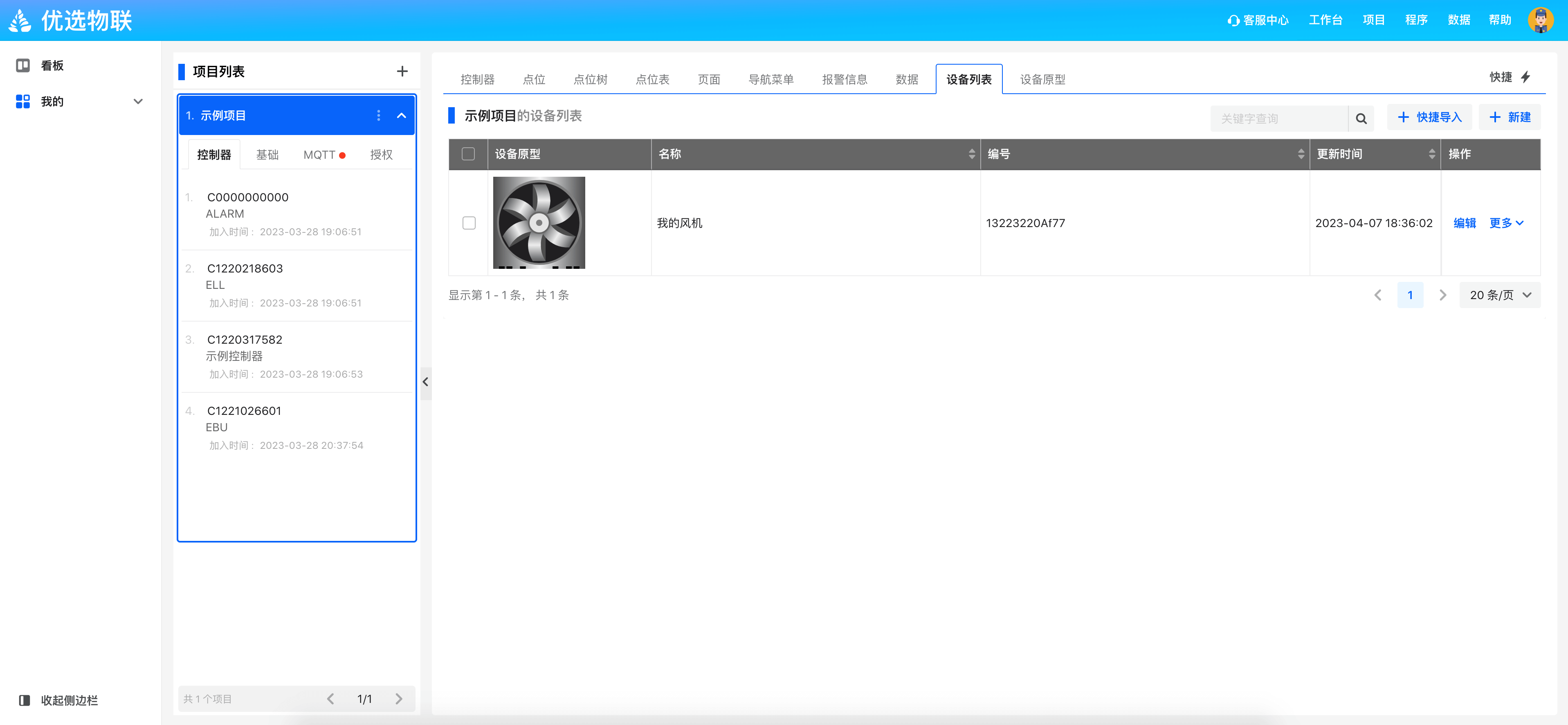Click the 关键字查询 search field
The width and height of the screenshot is (1568, 725).
(x=1279, y=118)
